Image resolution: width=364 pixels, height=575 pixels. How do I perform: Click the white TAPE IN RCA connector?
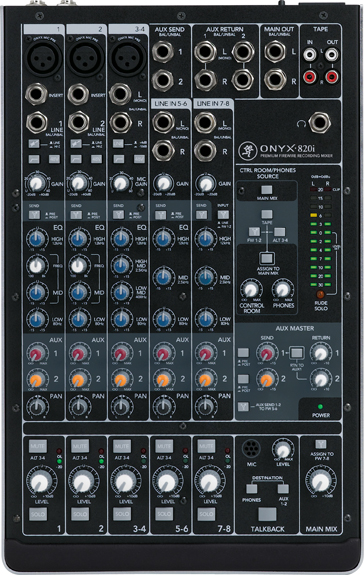pos(309,55)
